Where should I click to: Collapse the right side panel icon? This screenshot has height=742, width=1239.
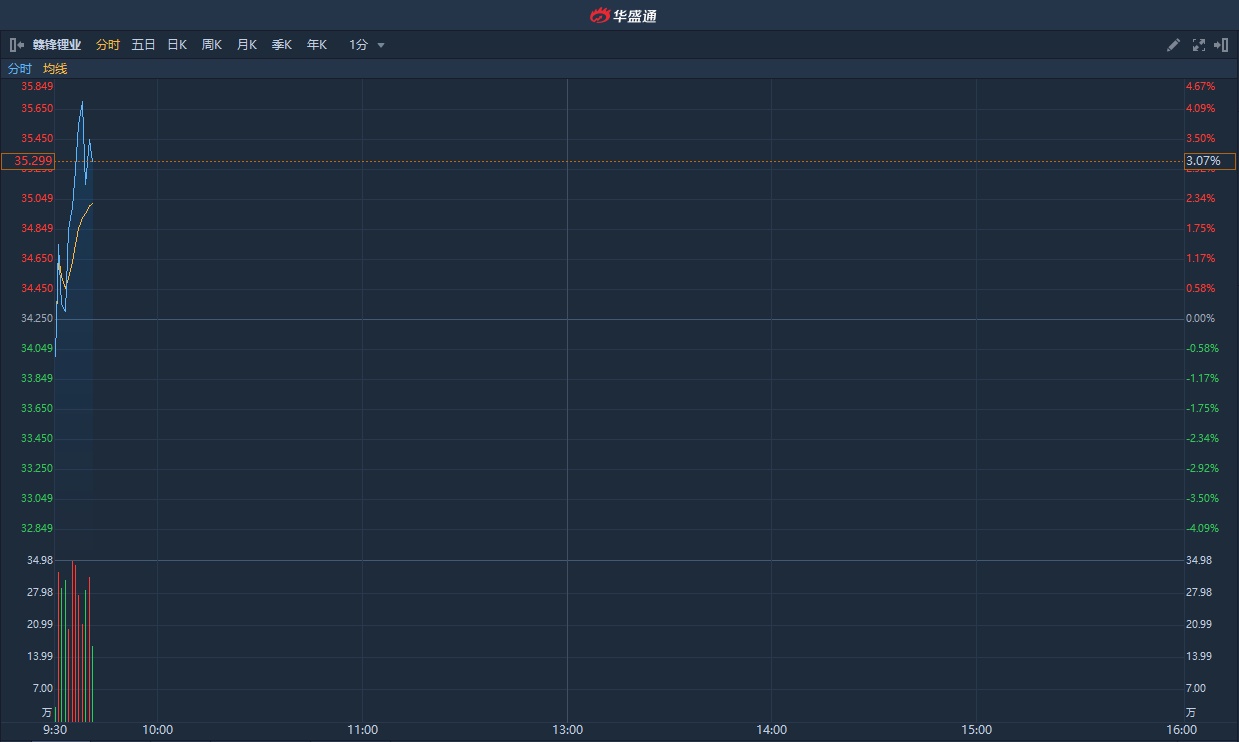[1221, 45]
